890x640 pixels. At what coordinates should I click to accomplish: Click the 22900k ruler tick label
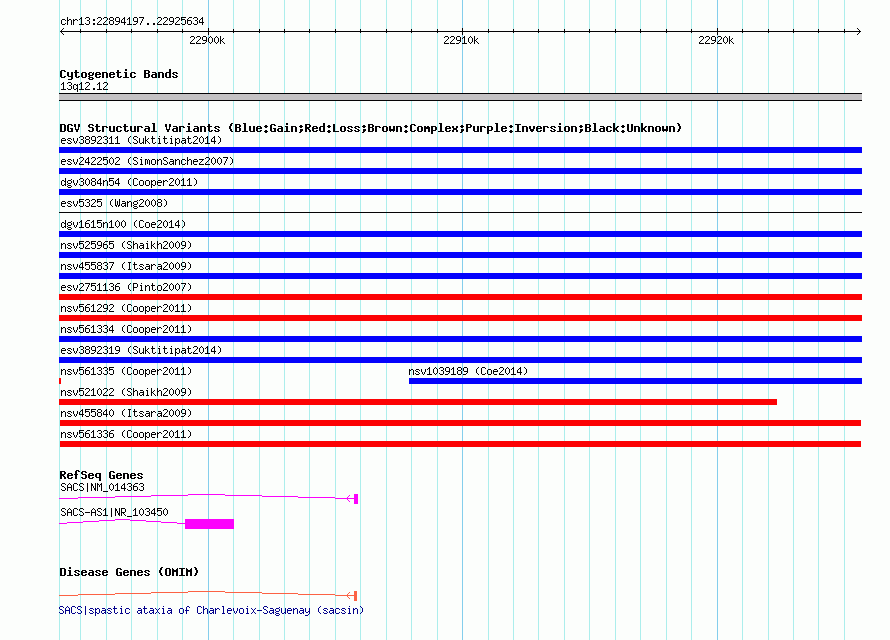207,40
